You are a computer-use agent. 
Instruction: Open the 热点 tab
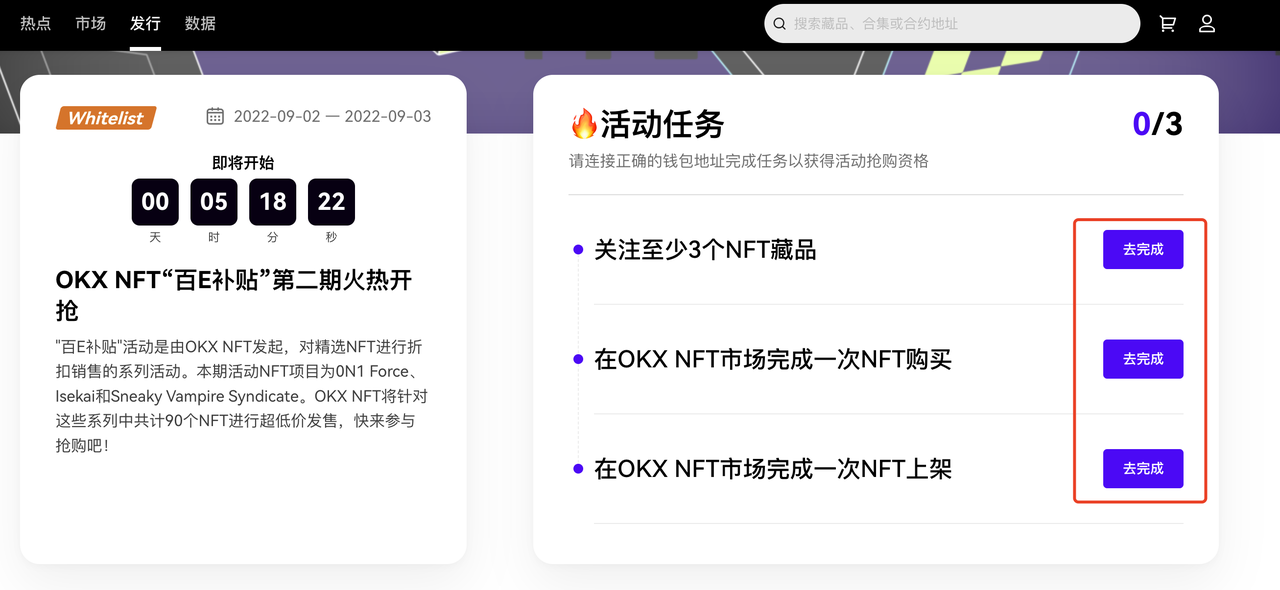tap(36, 23)
